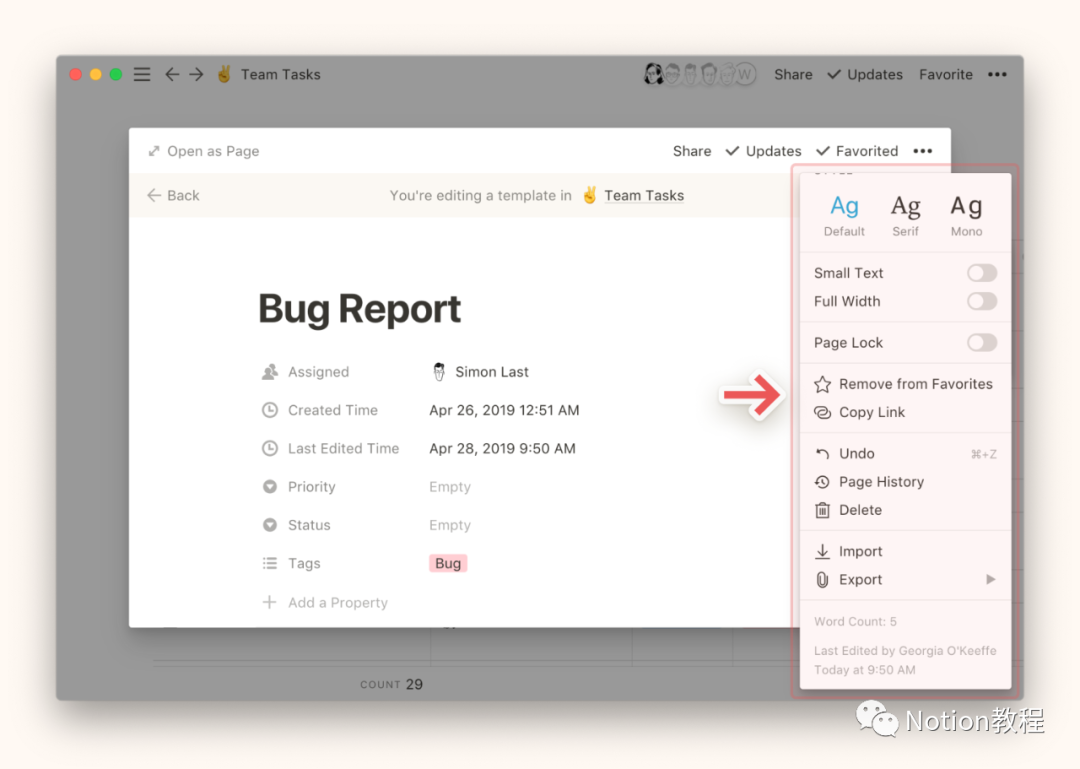The width and height of the screenshot is (1080, 769).
Task: Follow the Team Tasks link in the banner
Action: 643,195
